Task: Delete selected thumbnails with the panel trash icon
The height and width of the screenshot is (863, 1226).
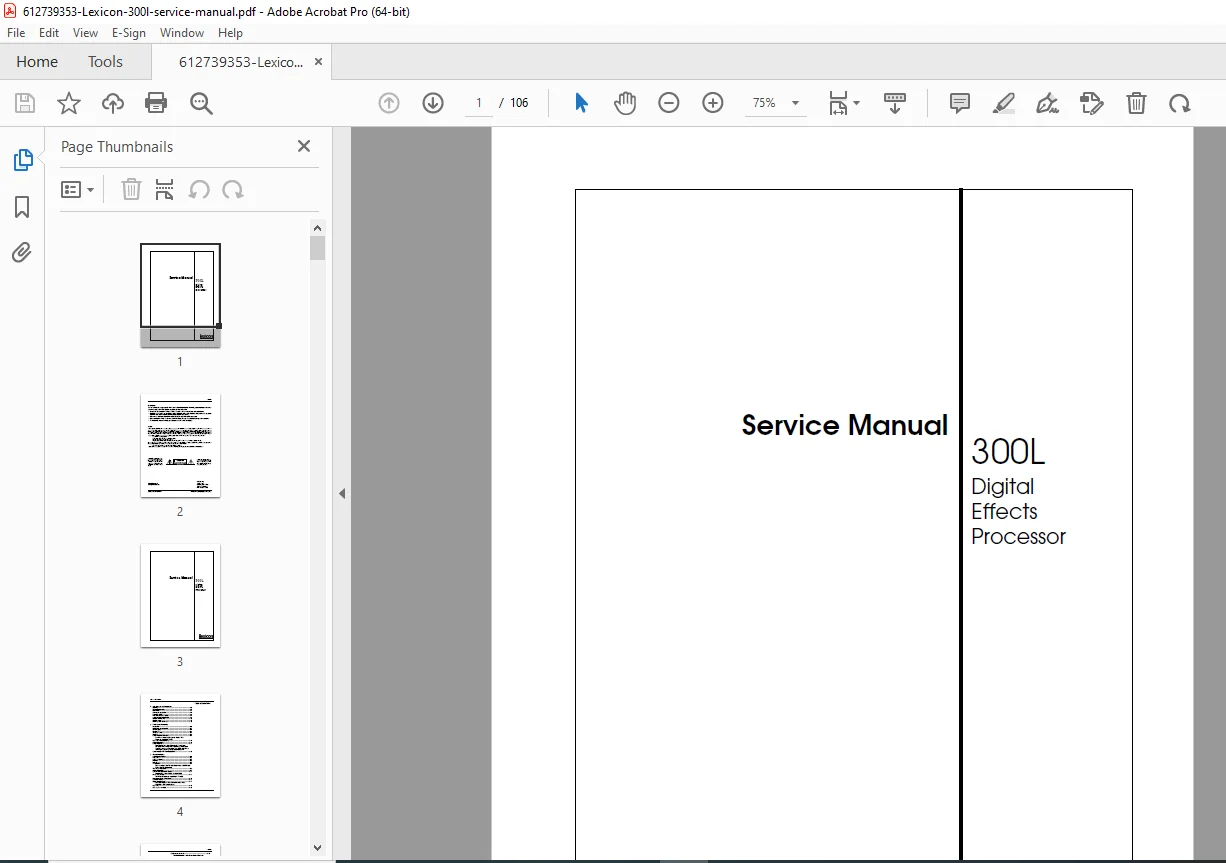Action: point(131,190)
